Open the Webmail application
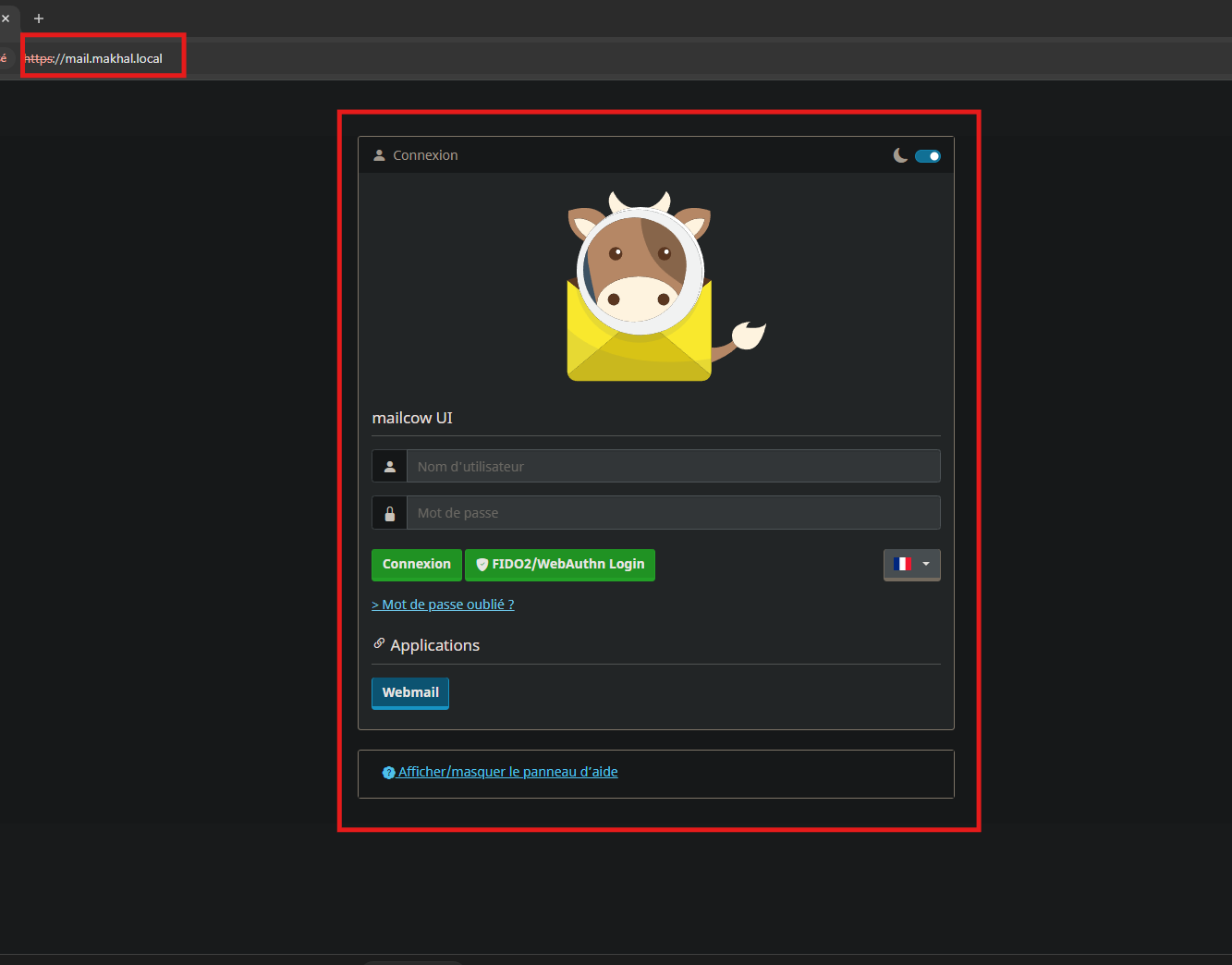1232x965 pixels. coord(410,693)
